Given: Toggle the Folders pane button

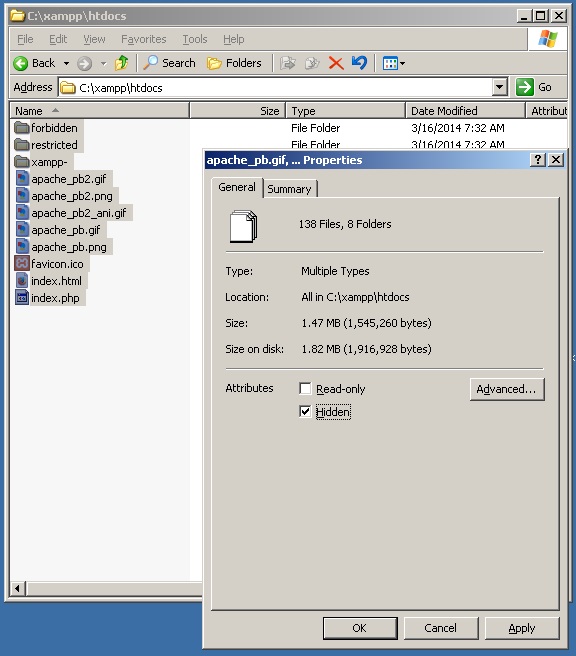Looking at the screenshot, I should click(234, 63).
